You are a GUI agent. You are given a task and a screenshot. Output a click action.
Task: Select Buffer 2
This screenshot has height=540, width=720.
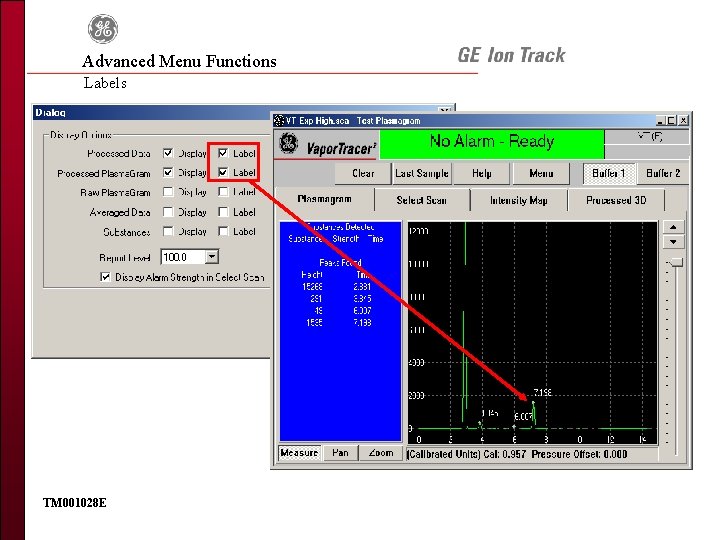point(663,174)
